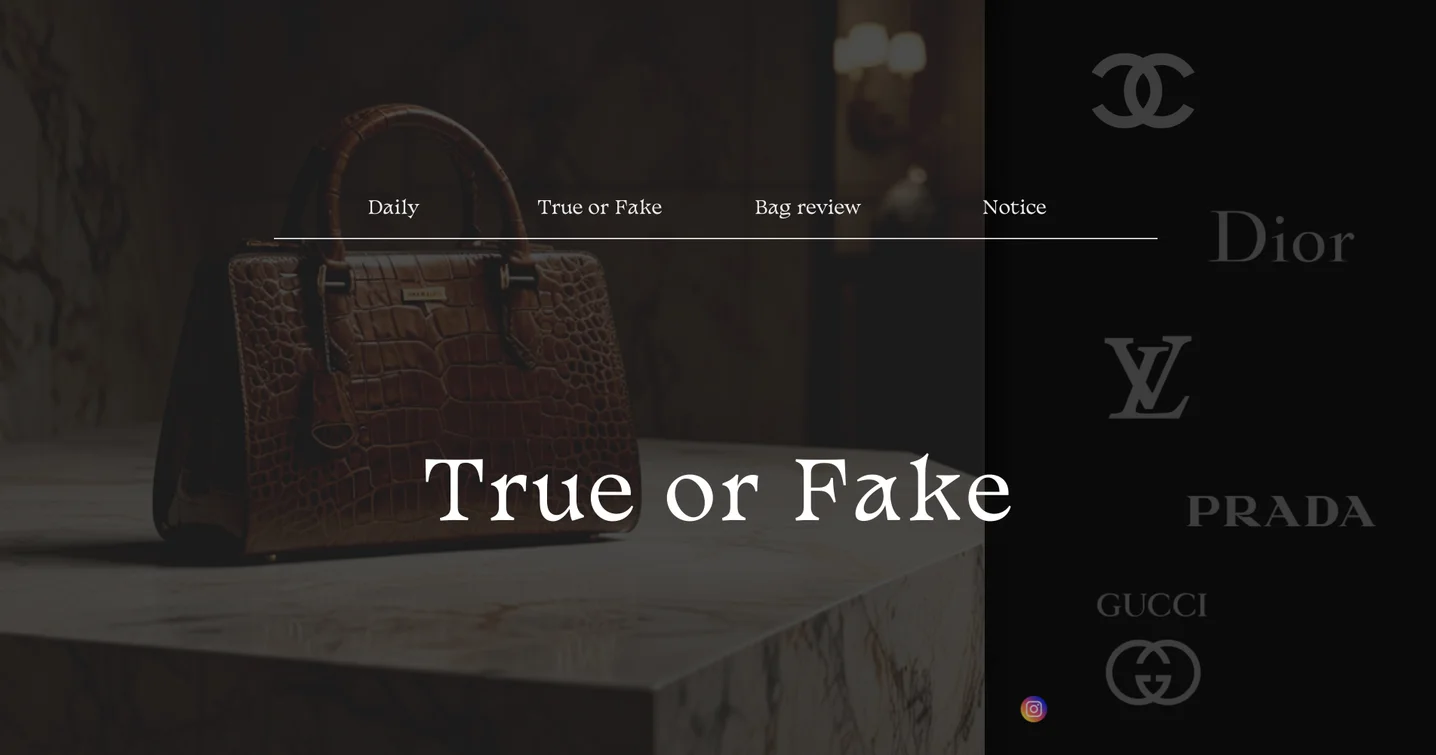Click the metal nameplate on the handbag
This screenshot has width=1436, height=755.
pos(424,294)
